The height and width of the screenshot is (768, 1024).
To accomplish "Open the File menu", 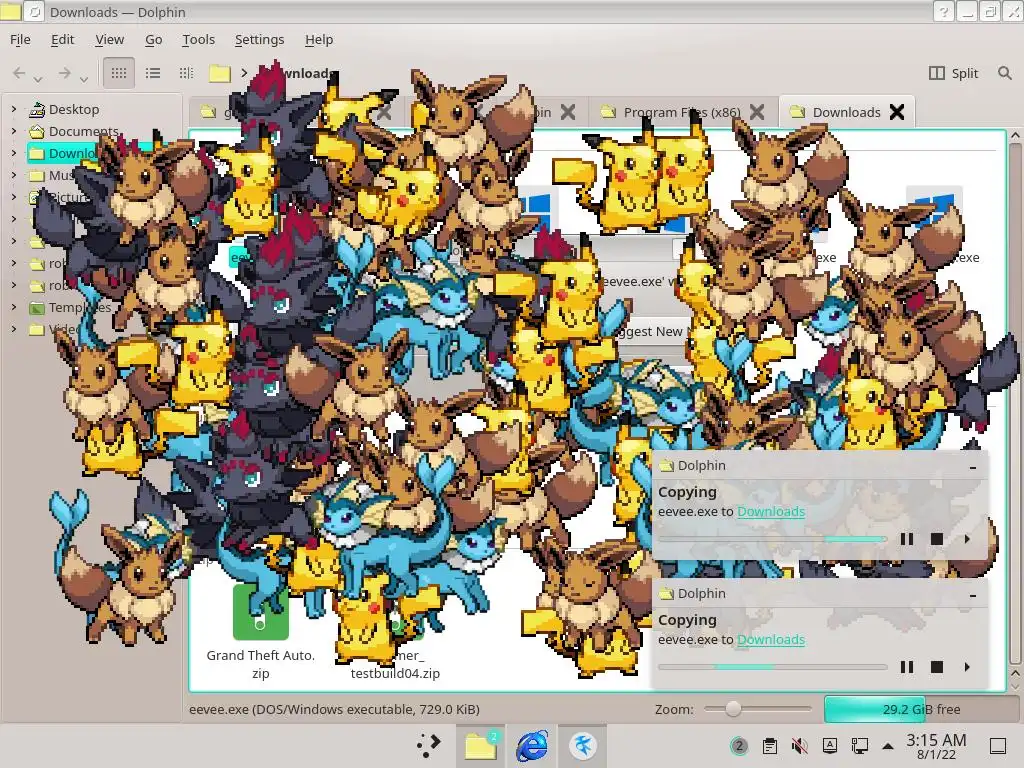I will [x=20, y=39].
